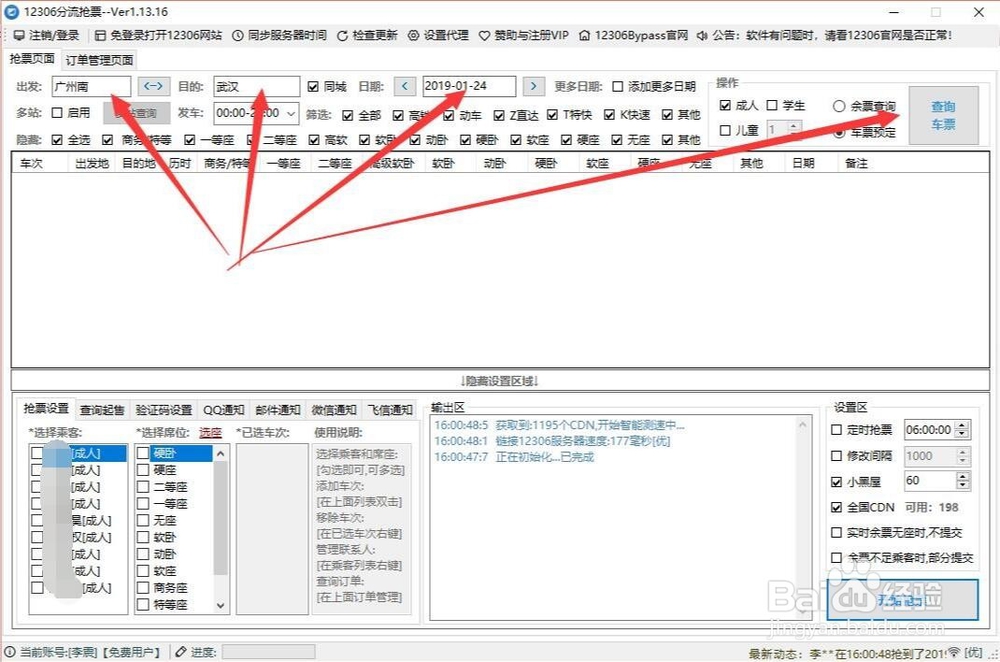The width and height of the screenshot is (1000, 662).
Task: Swap departure and destination with the arrow button
Action: pyautogui.click(x=154, y=85)
